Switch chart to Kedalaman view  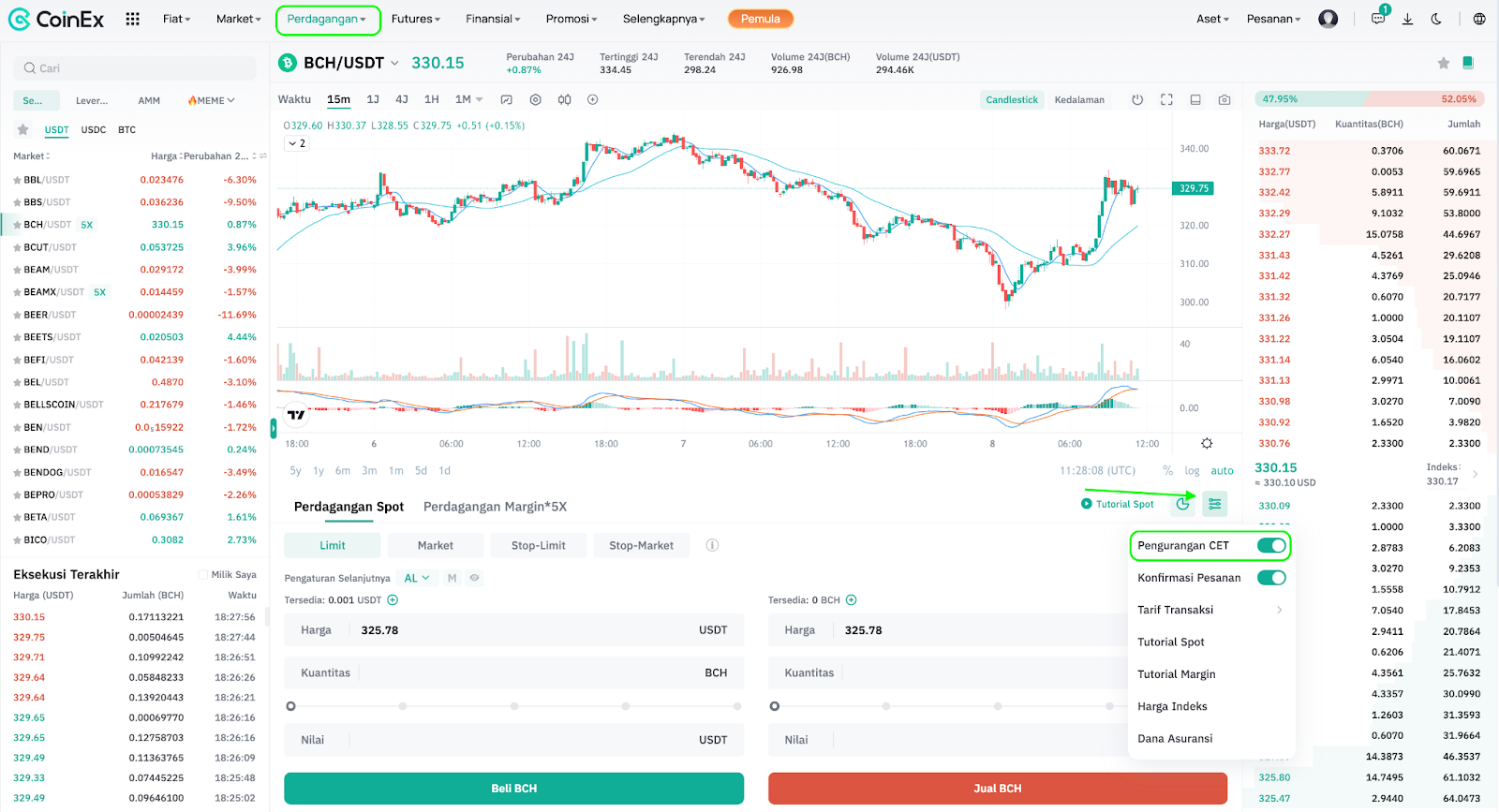(1079, 100)
